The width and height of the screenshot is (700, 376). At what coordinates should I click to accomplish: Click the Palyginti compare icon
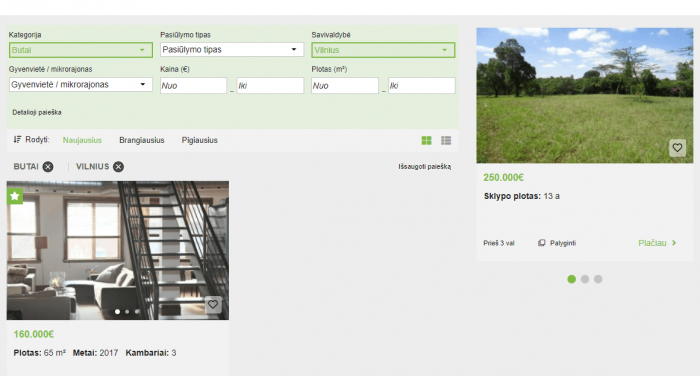click(542, 243)
